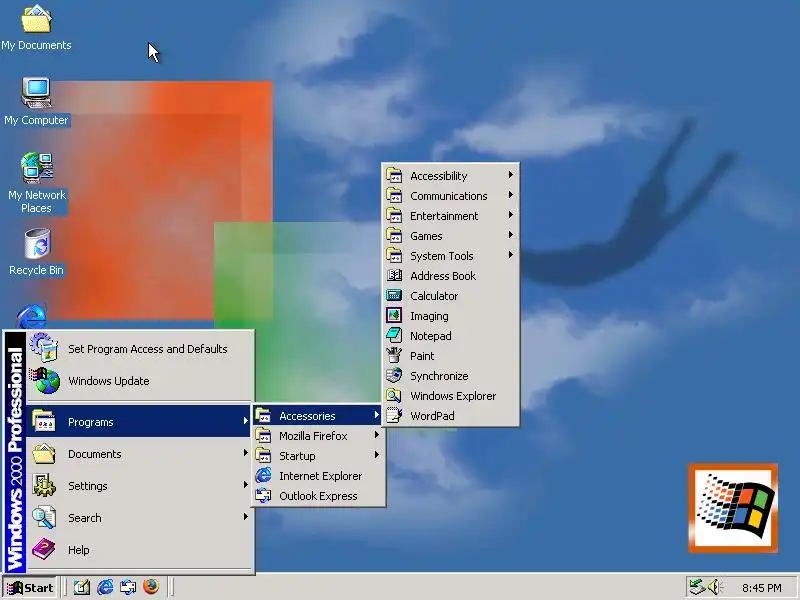The height and width of the screenshot is (600, 800).
Task: Click the Outlook Express icon in Programs
Action: coord(263,495)
